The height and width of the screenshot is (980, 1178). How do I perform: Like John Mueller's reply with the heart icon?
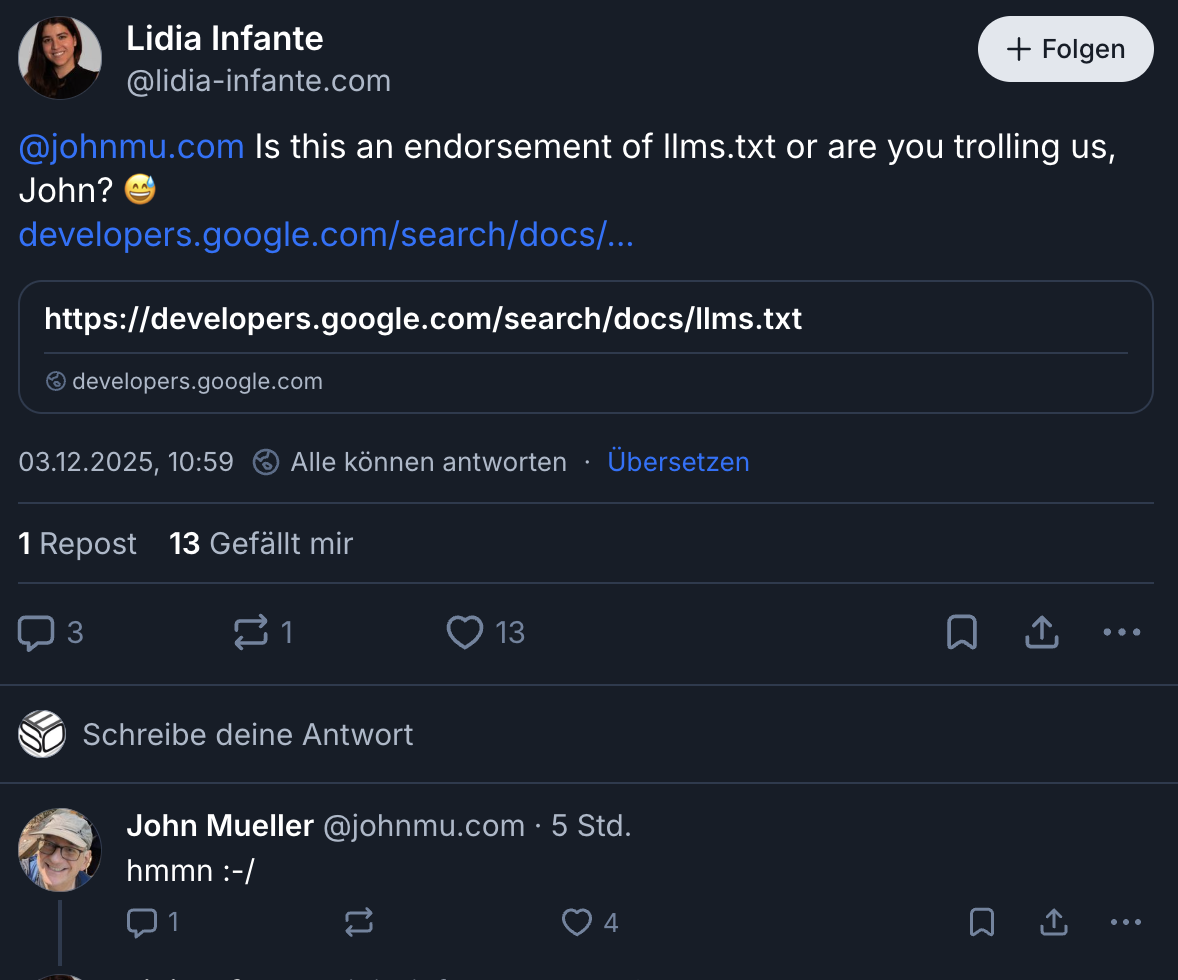tap(578, 922)
